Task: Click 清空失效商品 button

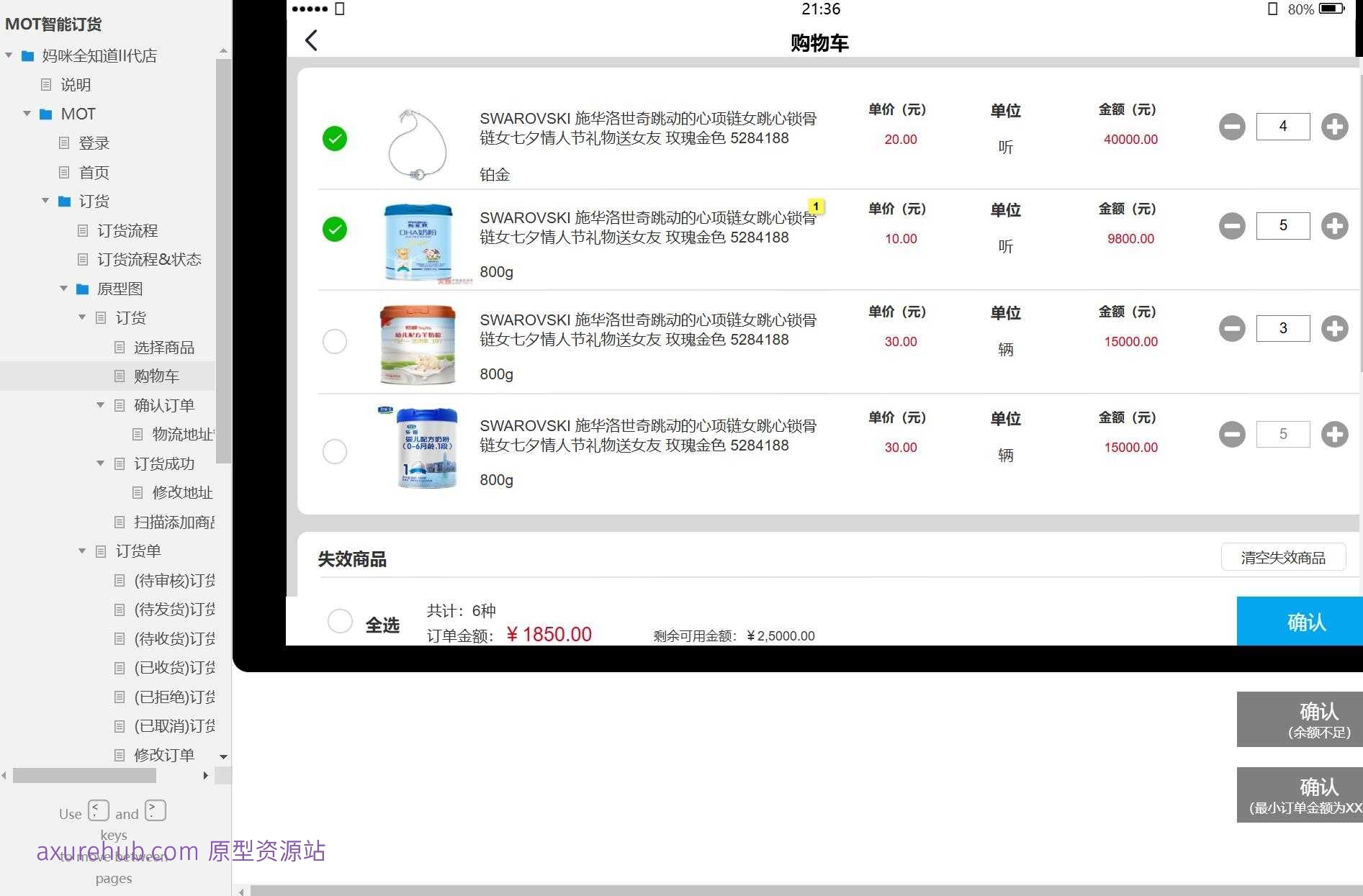Action: tap(1283, 558)
